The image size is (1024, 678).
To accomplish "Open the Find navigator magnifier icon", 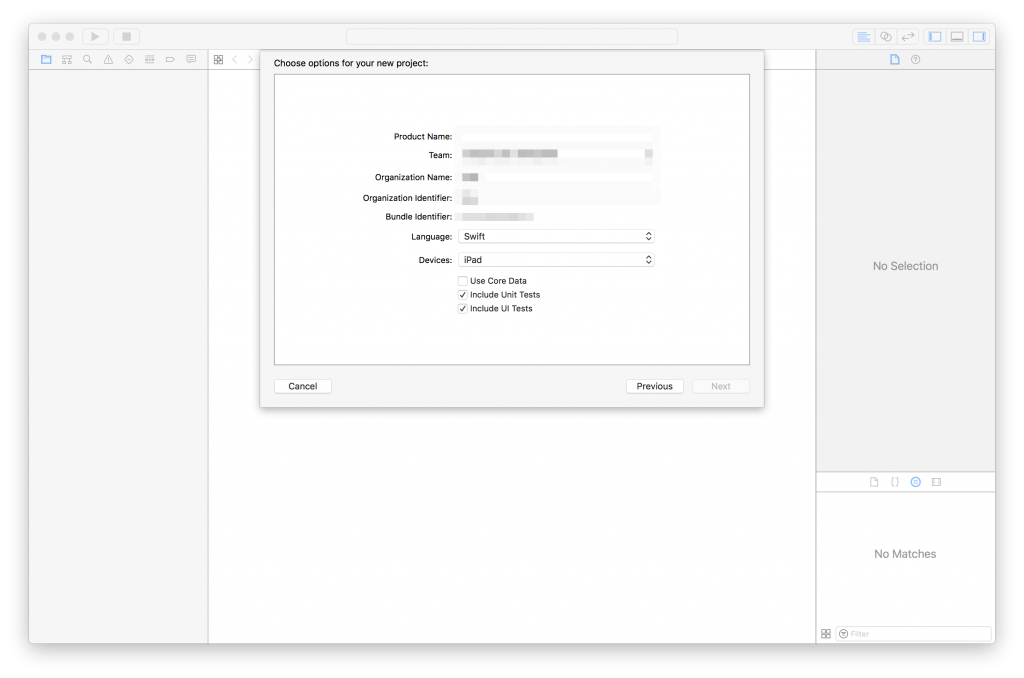I will (x=87, y=60).
